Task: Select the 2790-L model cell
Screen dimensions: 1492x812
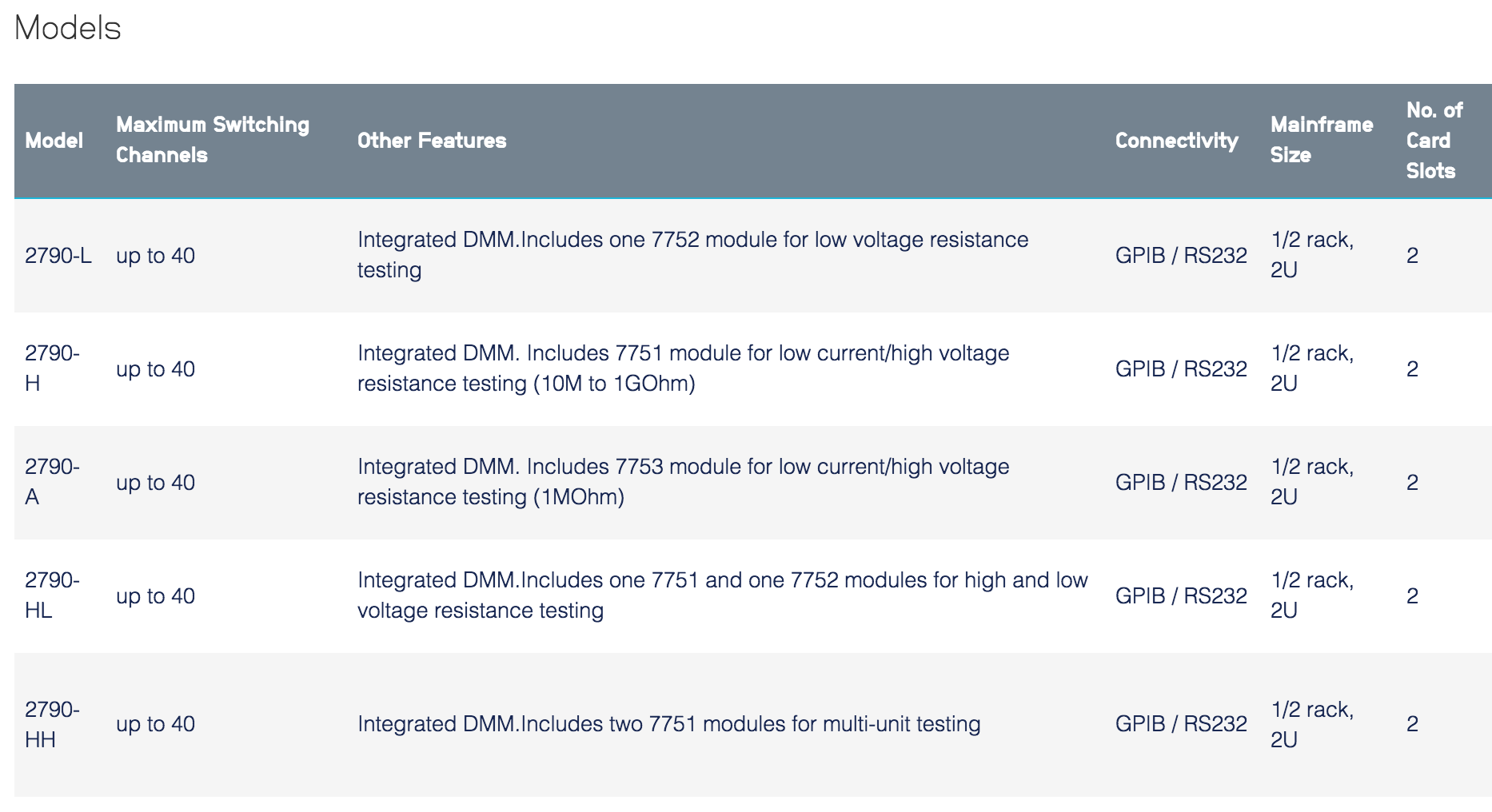Action: (x=58, y=256)
